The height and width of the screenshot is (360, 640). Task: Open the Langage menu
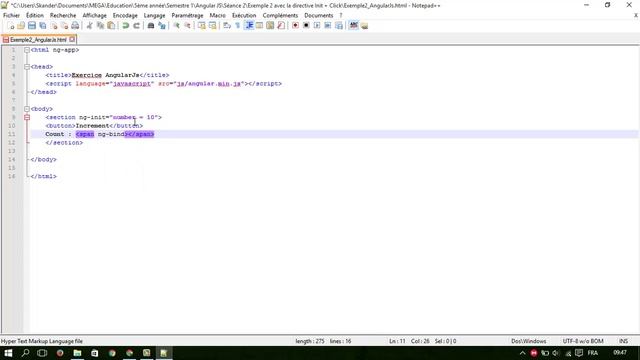[154, 15]
